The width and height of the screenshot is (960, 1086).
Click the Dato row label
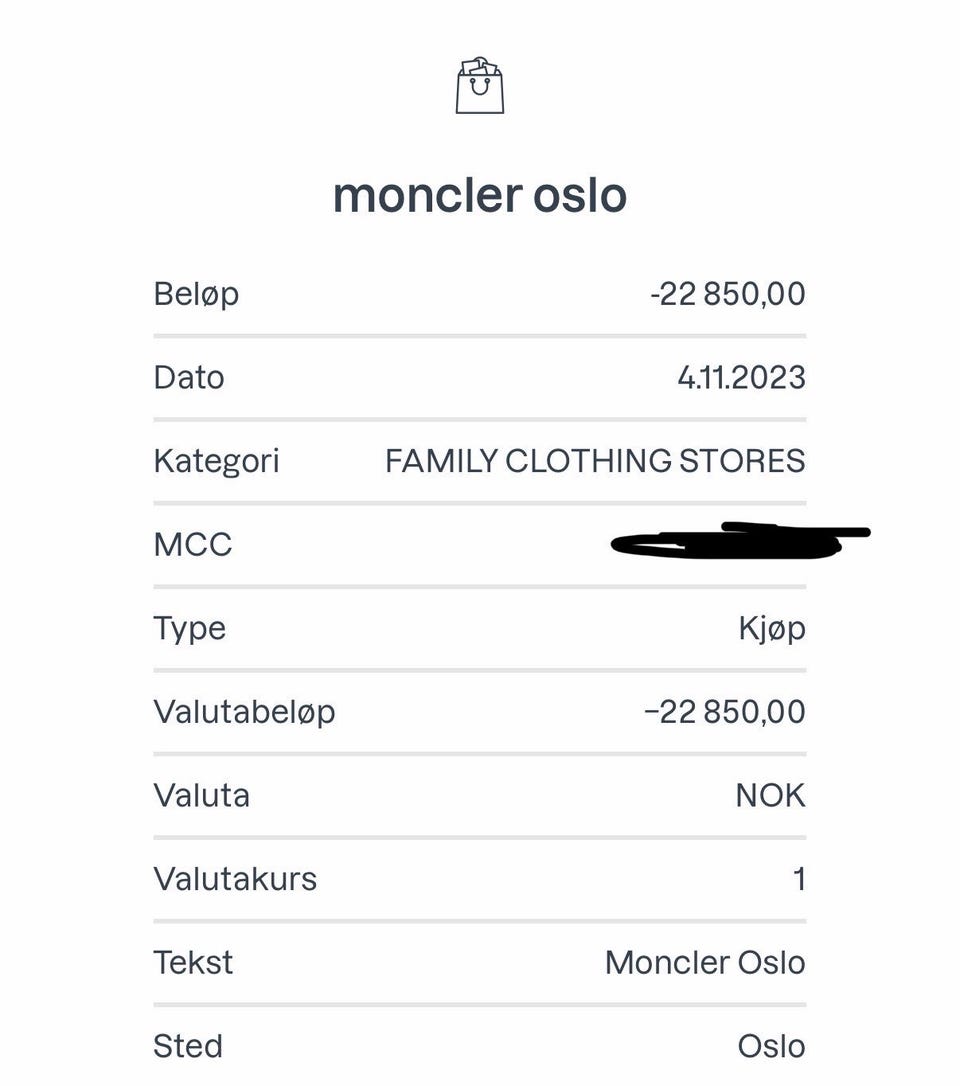pyautogui.click(x=189, y=377)
